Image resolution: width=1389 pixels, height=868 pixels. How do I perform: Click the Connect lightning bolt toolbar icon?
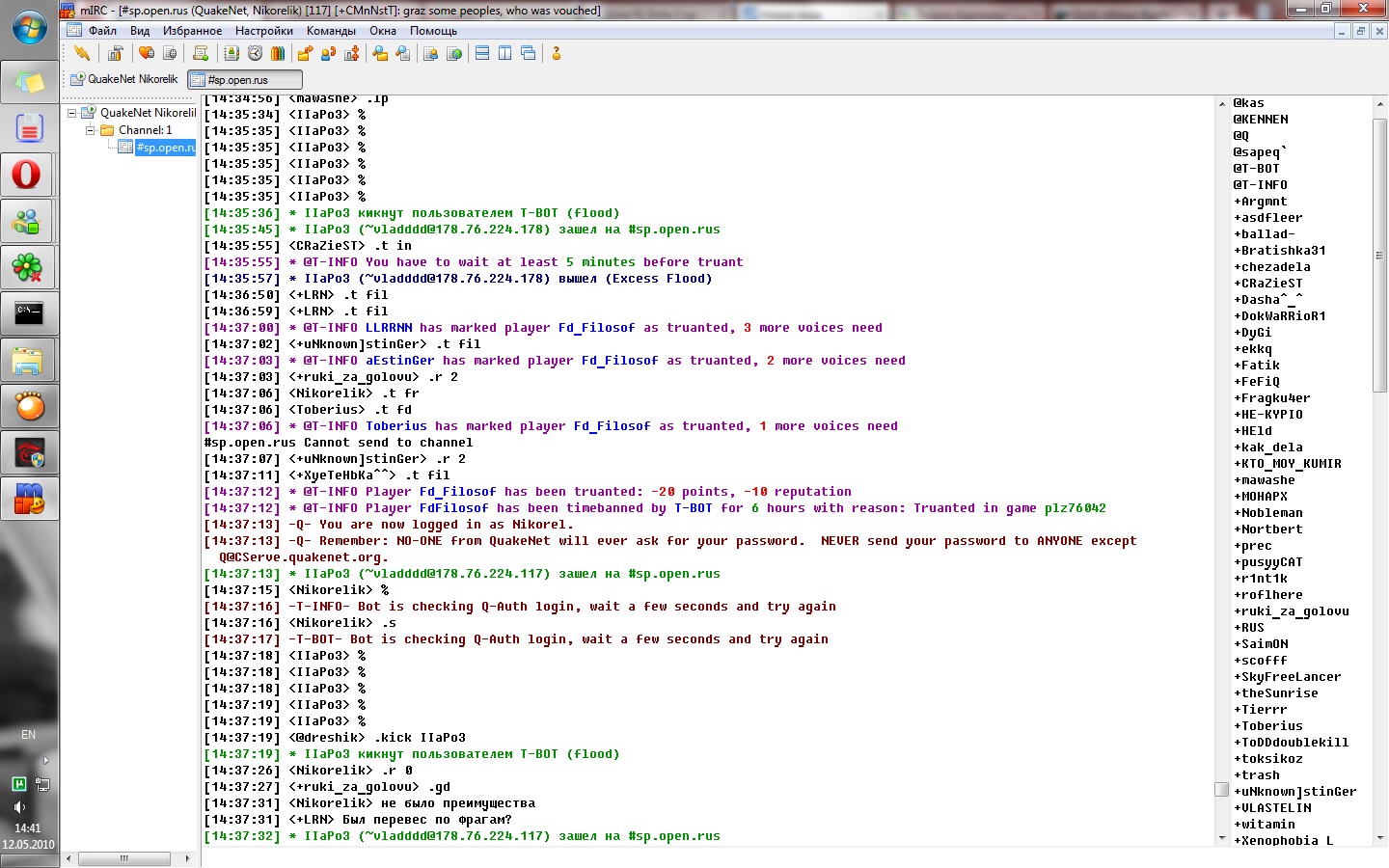click(x=82, y=53)
